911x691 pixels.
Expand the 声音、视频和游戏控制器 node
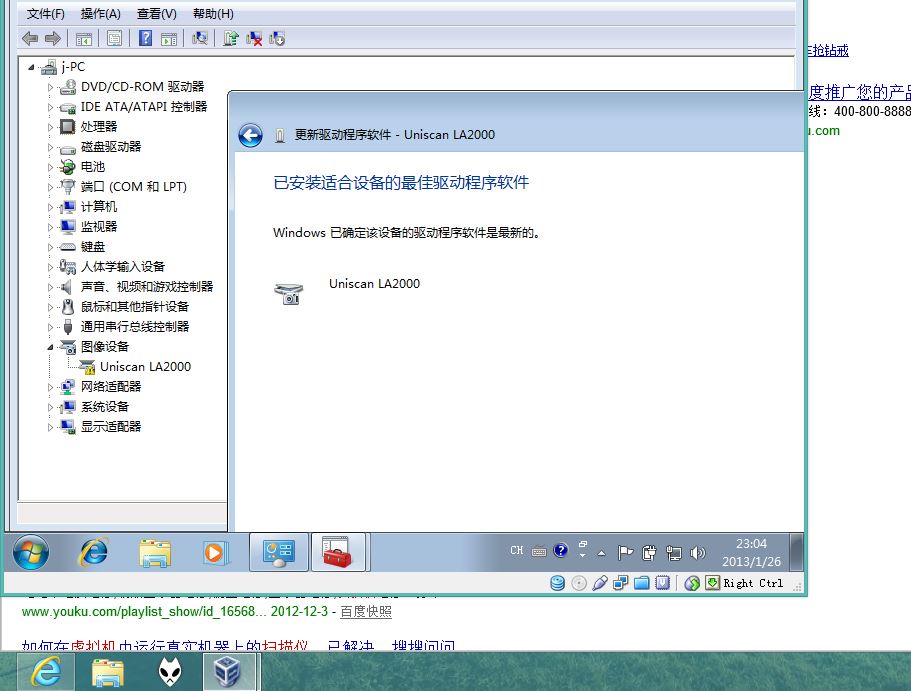click(51, 287)
